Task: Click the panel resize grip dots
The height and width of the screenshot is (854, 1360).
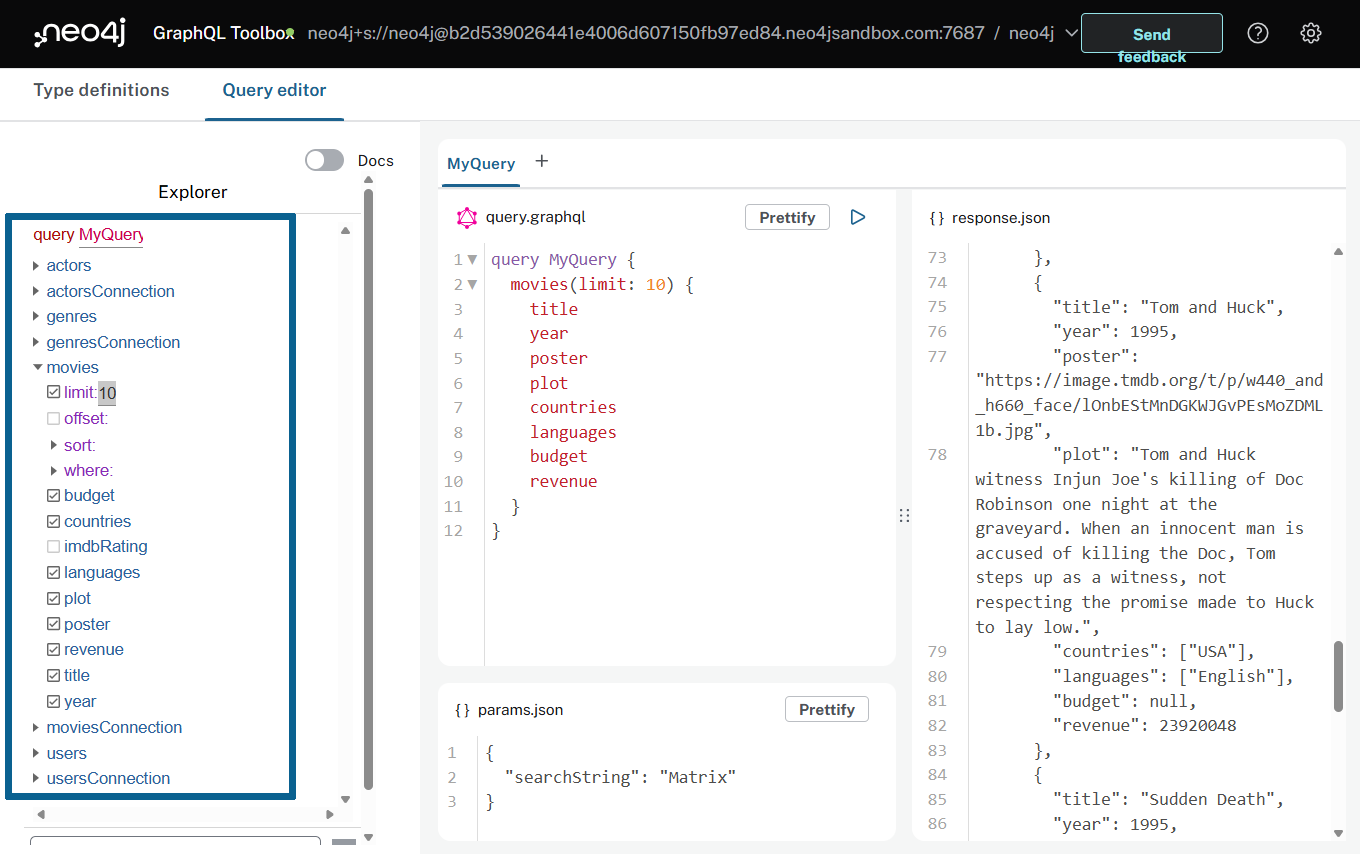Action: tap(904, 515)
